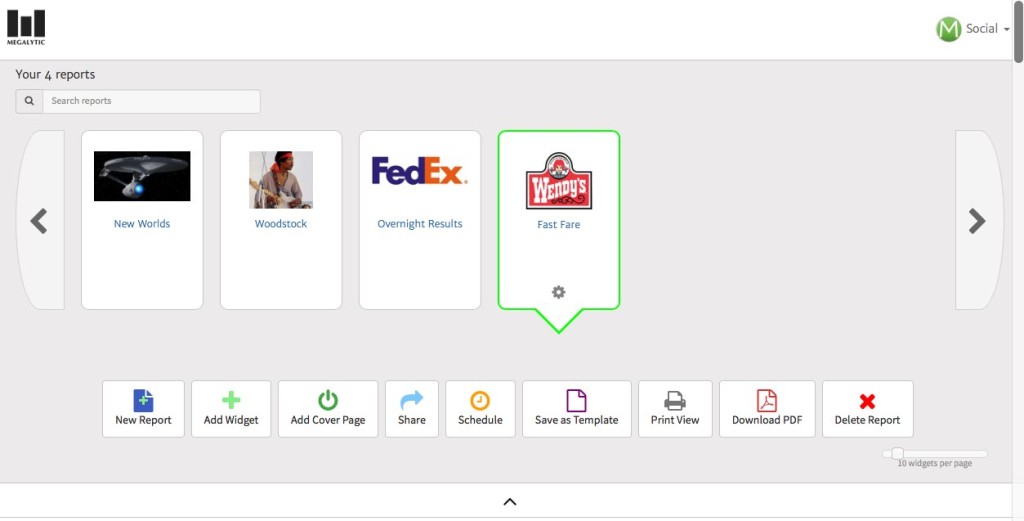Click the Save as Template icon
The width and height of the screenshot is (1024, 521).
tap(576, 401)
